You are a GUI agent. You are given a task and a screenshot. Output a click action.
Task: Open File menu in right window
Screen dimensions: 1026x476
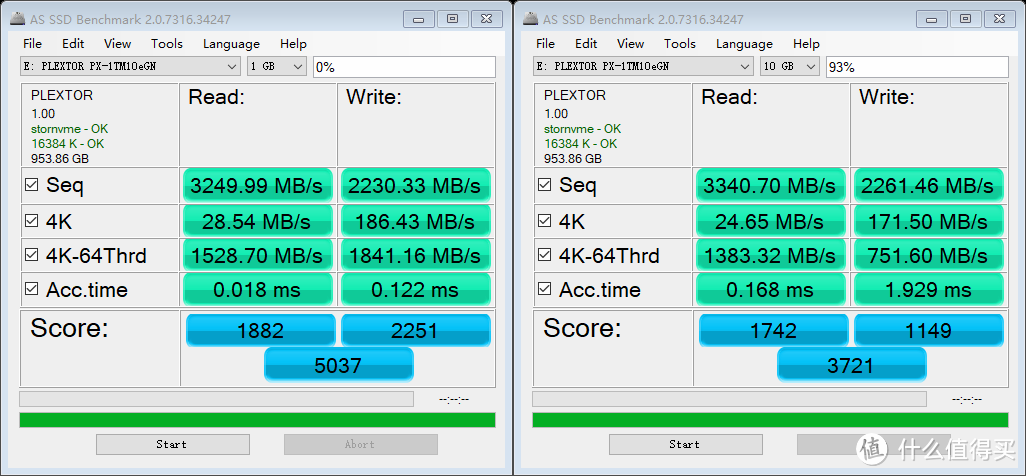click(545, 44)
